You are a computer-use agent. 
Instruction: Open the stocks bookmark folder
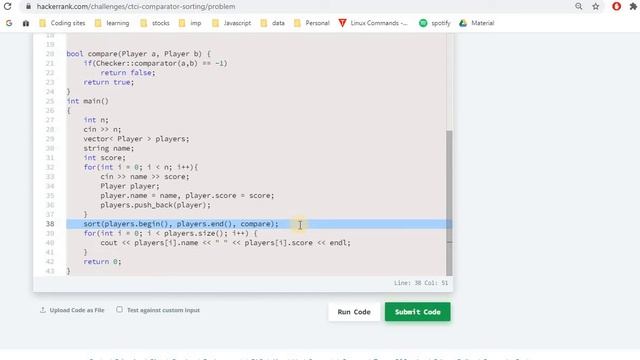coord(155,23)
